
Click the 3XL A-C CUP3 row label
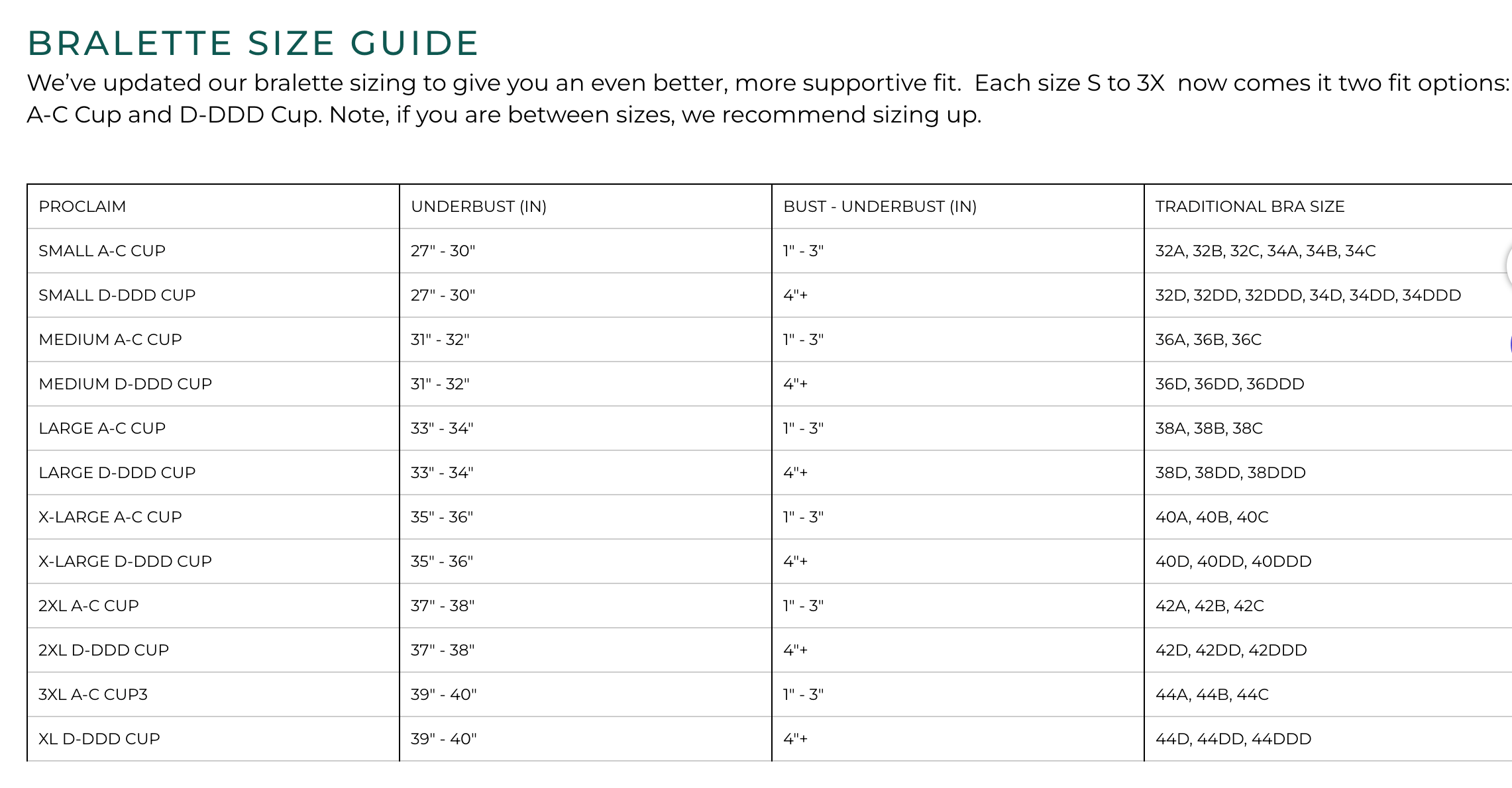tap(93, 695)
